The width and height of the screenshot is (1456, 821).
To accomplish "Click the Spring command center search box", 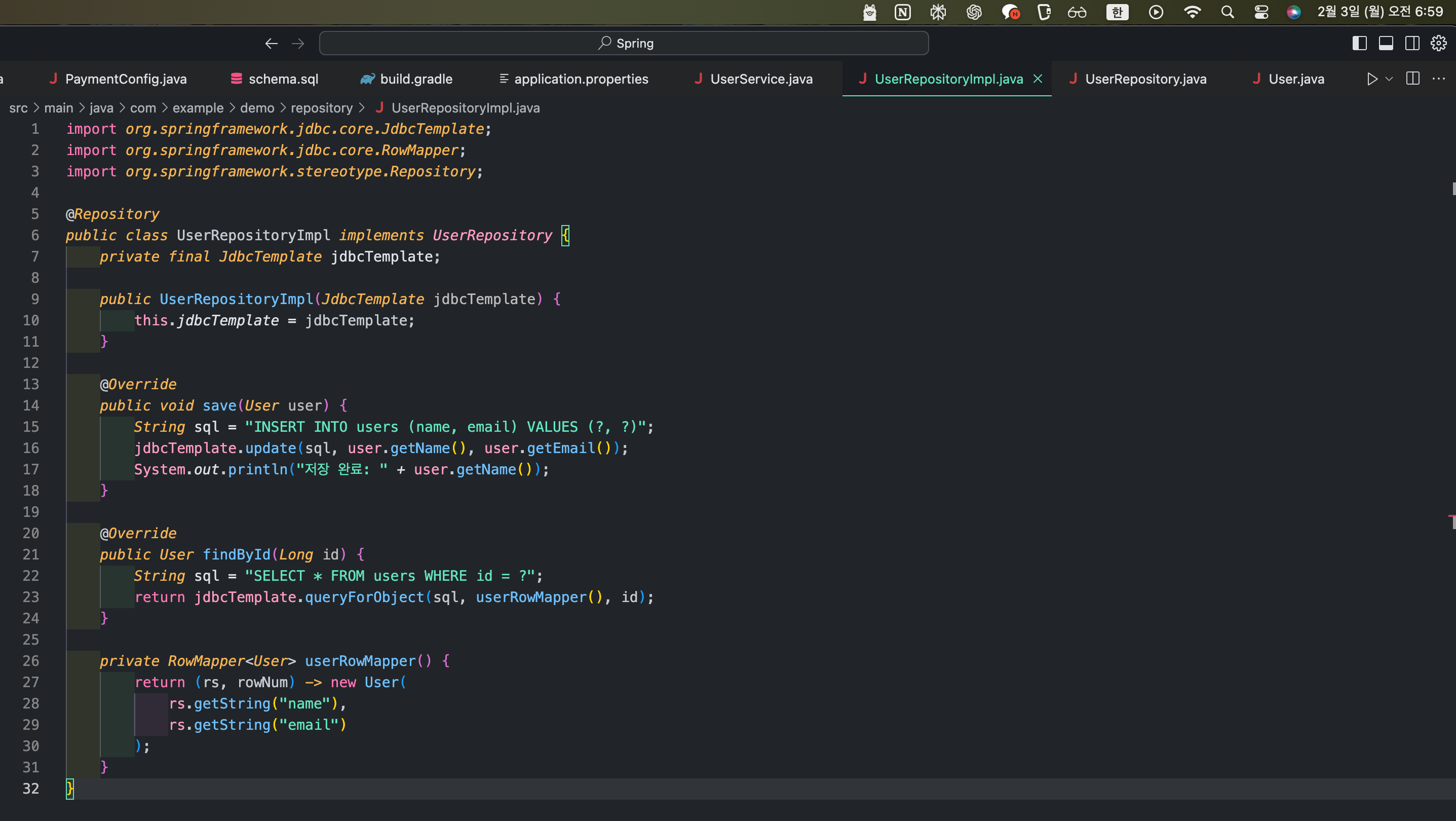I will point(624,44).
